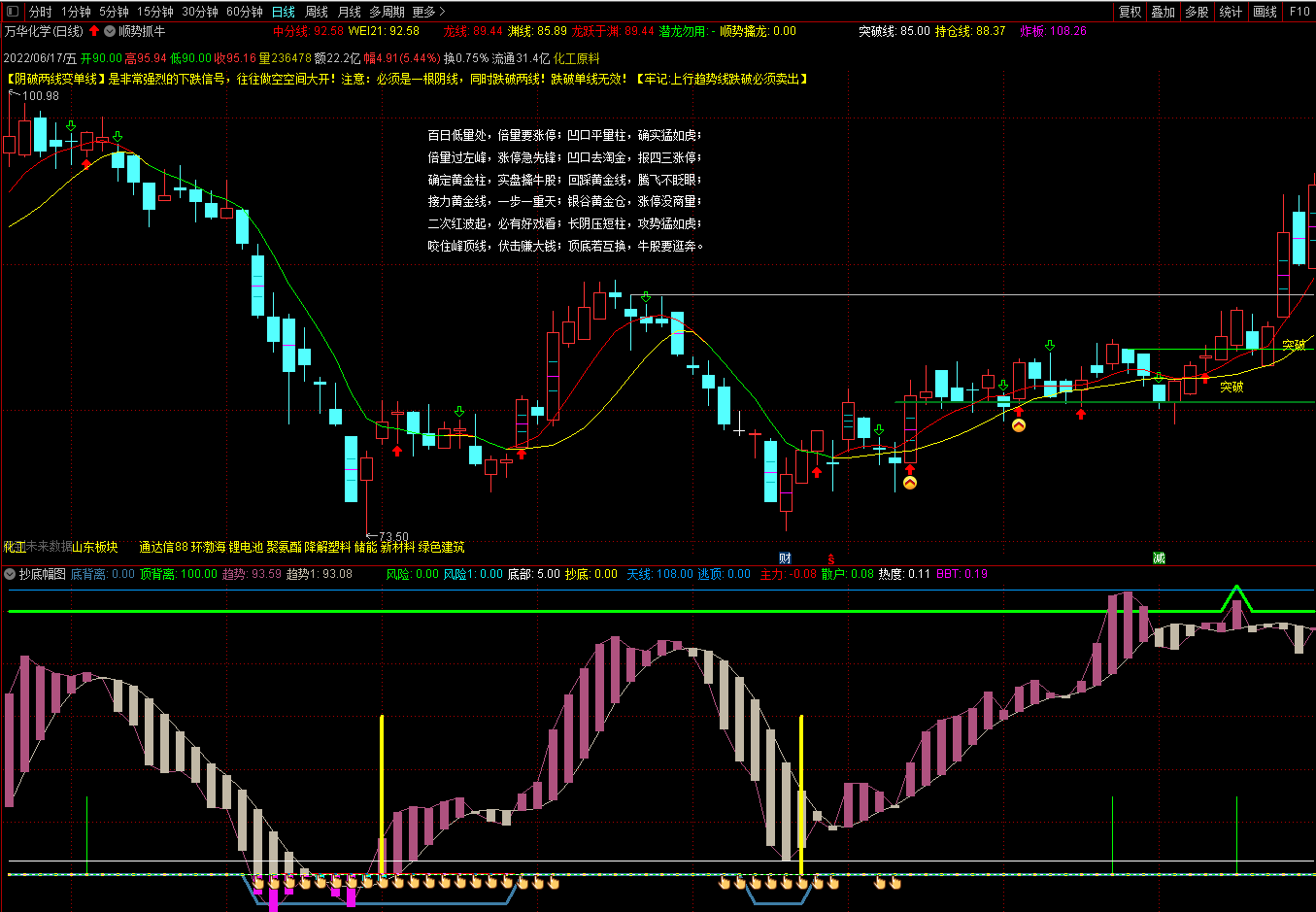This screenshot has height=912, width=1316.
Task: Click the 统计 statistics button
Action: [1231, 12]
